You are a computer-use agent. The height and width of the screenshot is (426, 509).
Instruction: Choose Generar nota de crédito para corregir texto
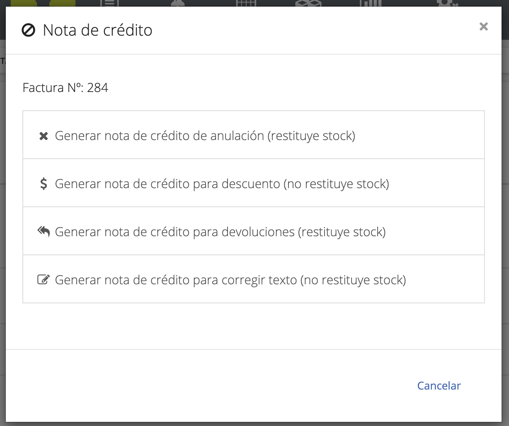(x=253, y=279)
